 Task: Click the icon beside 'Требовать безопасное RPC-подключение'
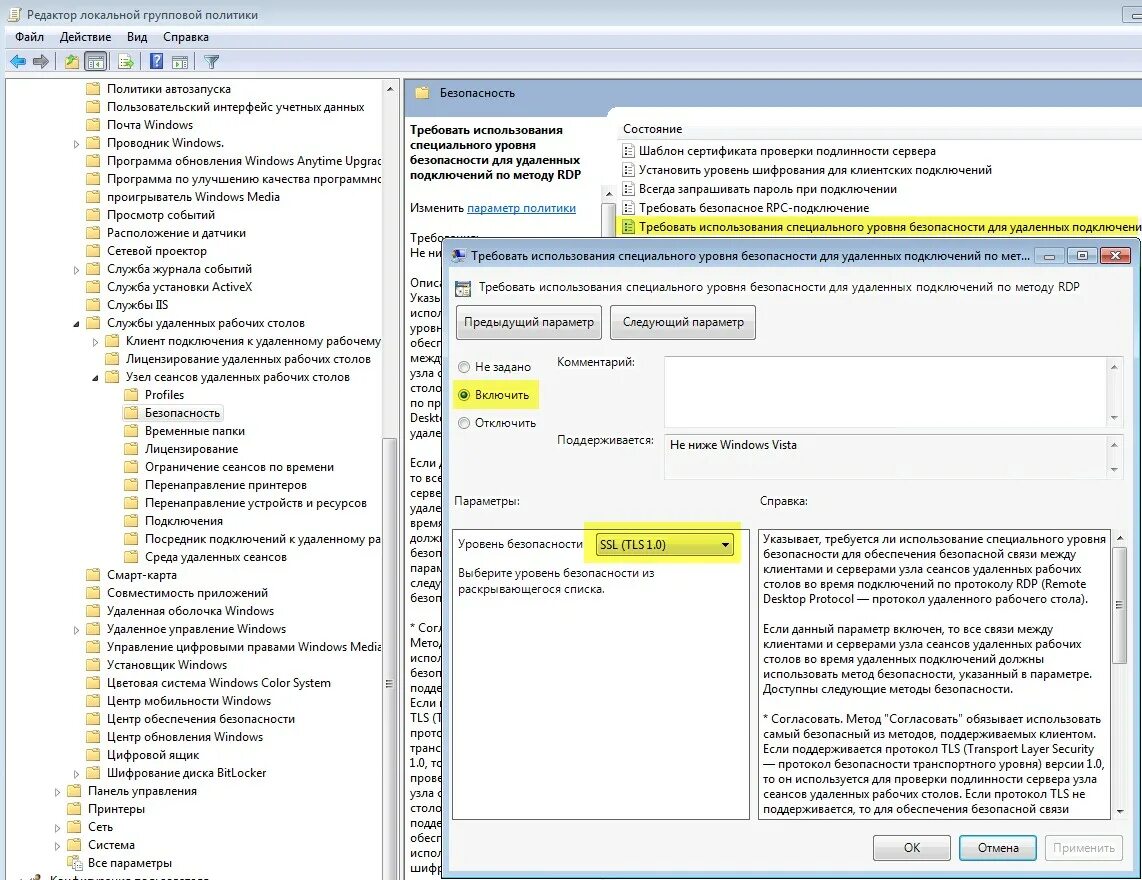[629, 208]
